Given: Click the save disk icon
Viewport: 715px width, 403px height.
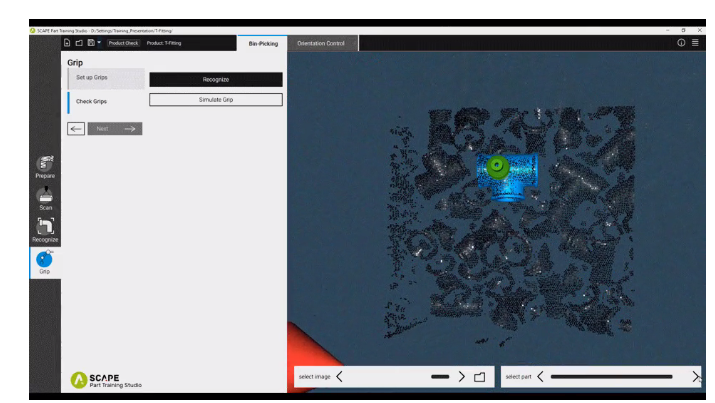Looking at the screenshot, I should coord(90,43).
